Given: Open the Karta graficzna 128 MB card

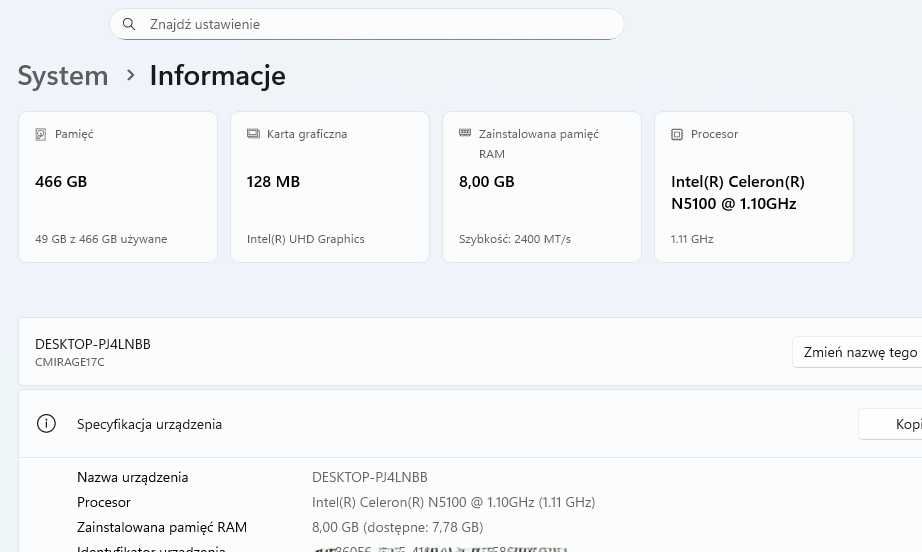Looking at the screenshot, I should click(330, 187).
